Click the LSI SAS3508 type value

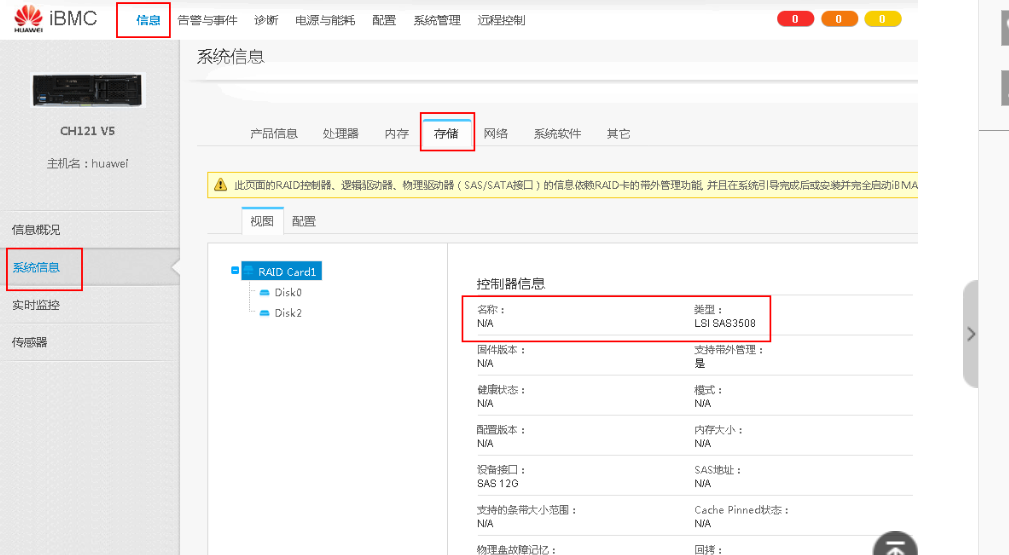click(x=725, y=323)
